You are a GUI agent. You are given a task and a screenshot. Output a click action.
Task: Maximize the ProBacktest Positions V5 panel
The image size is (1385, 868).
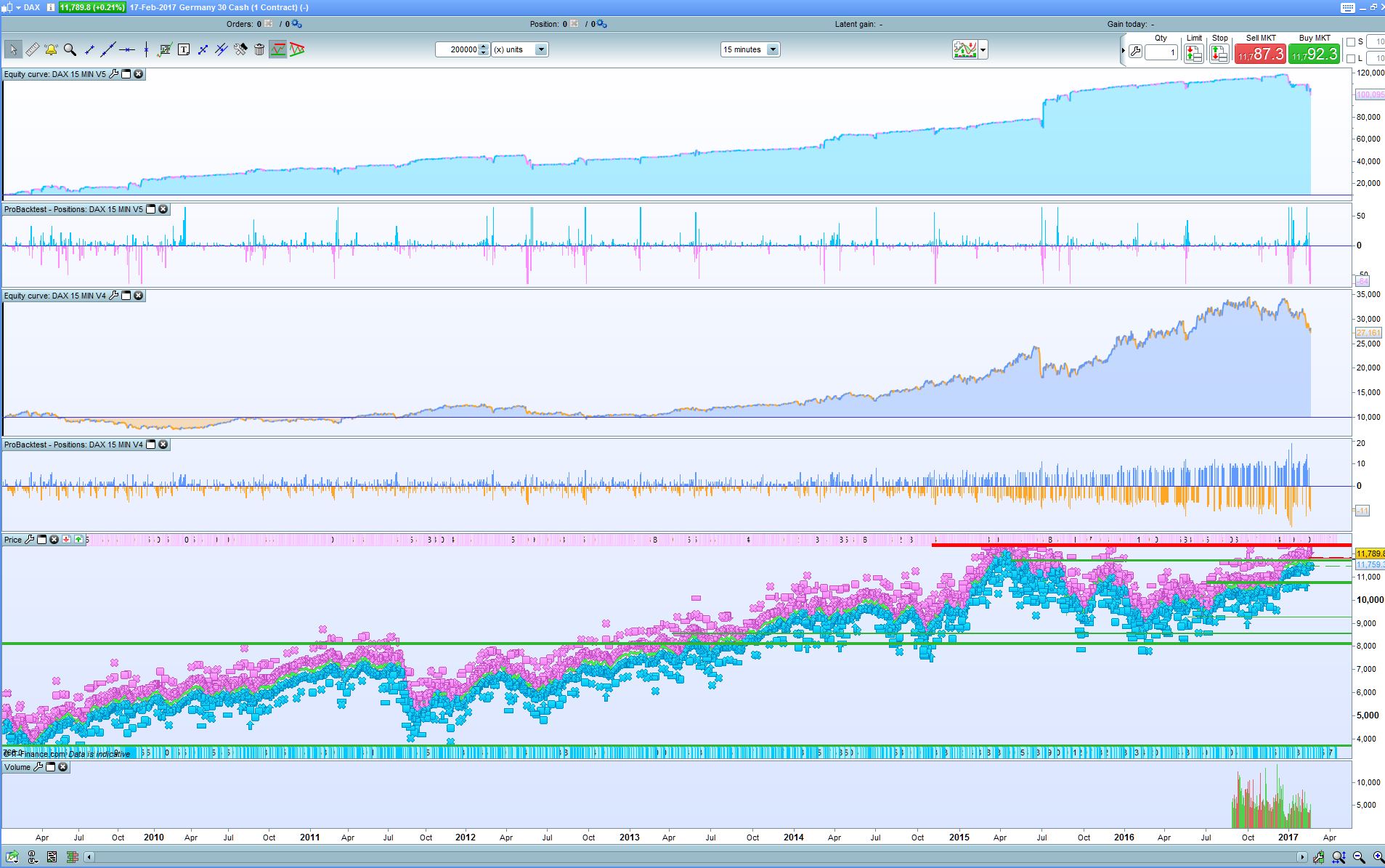click(151, 209)
